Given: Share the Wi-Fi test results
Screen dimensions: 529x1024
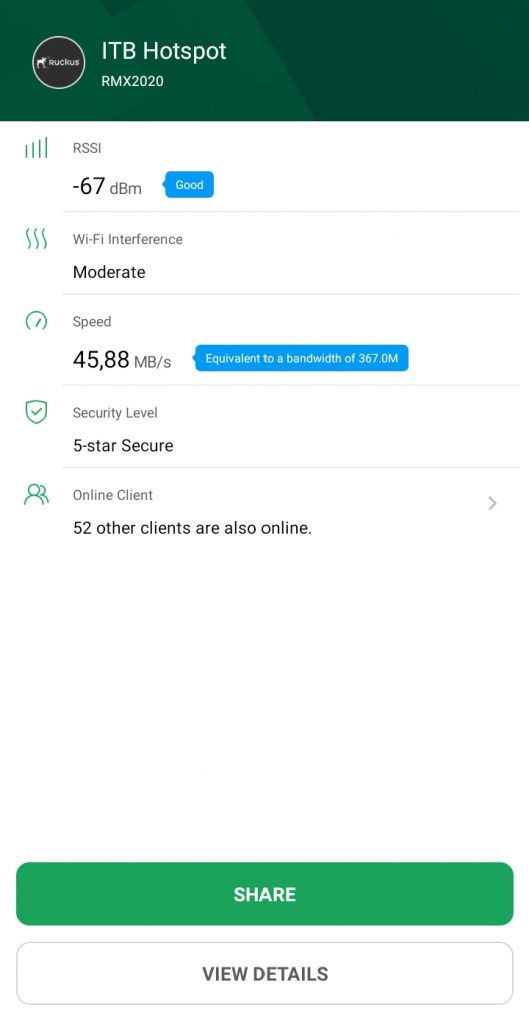Looking at the screenshot, I should tap(264, 894).
